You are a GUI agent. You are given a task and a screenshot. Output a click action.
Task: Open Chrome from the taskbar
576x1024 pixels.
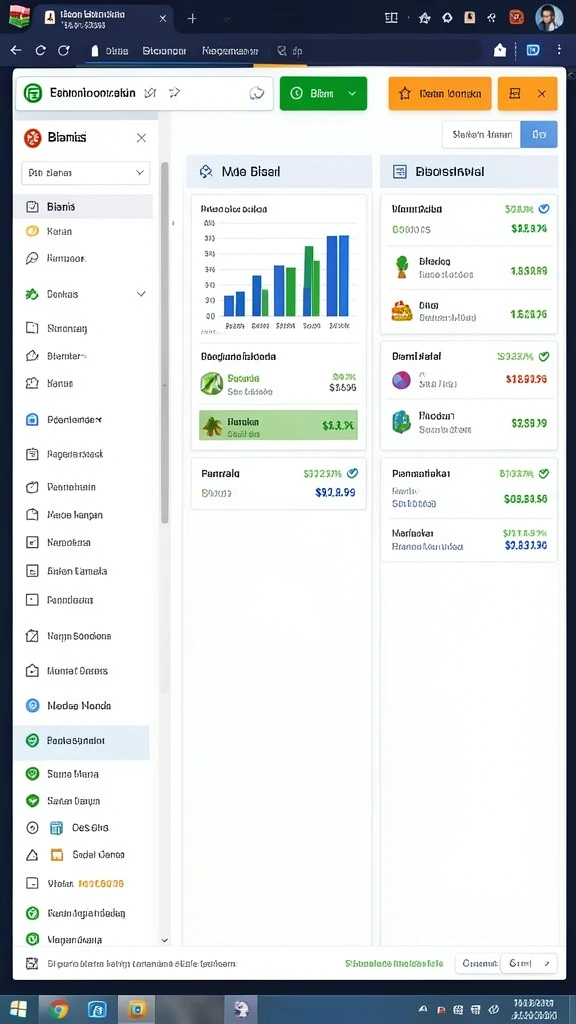tap(58, 1010)
